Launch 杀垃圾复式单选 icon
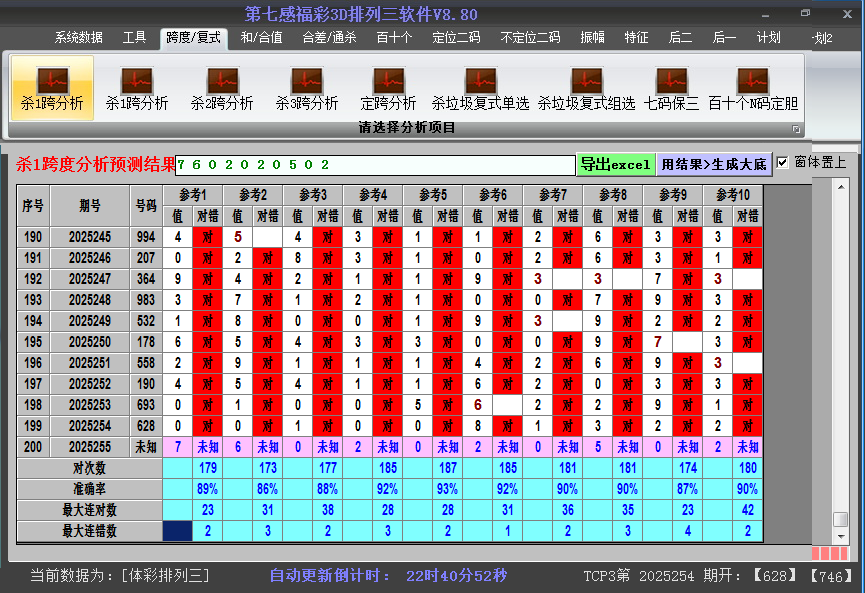This screenshot has width=865, height=593. [480, 88]
